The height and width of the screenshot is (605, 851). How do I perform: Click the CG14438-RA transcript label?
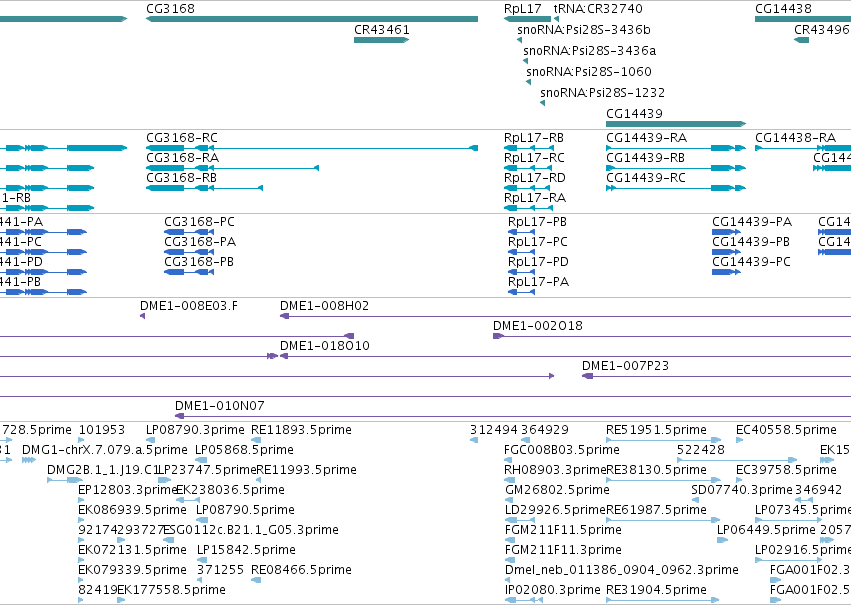(x=795, y=138)
